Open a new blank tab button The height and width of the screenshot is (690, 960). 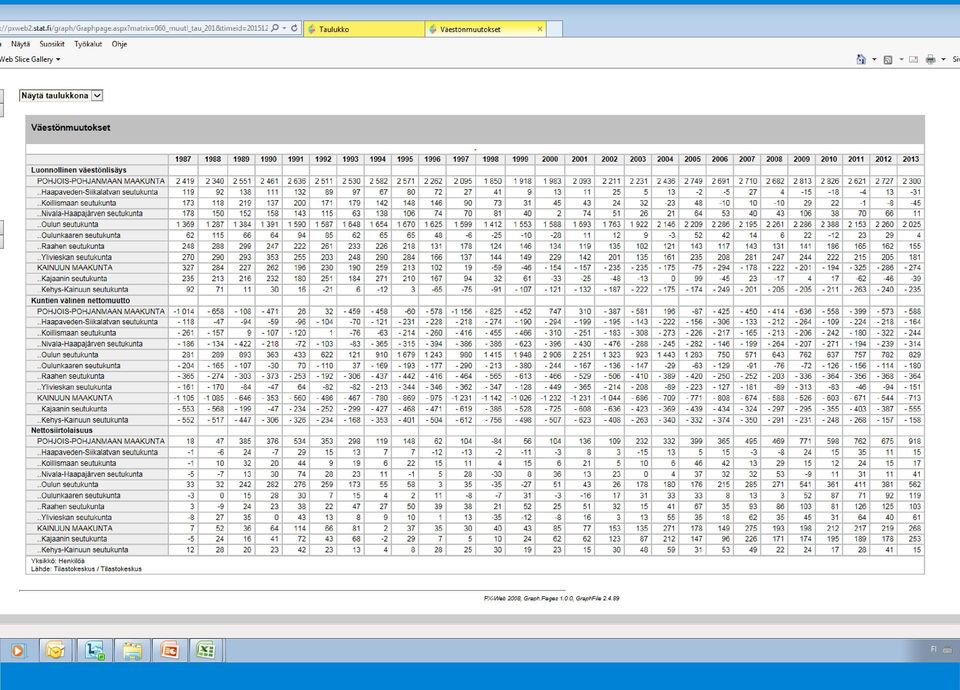(x=555, y=29)
